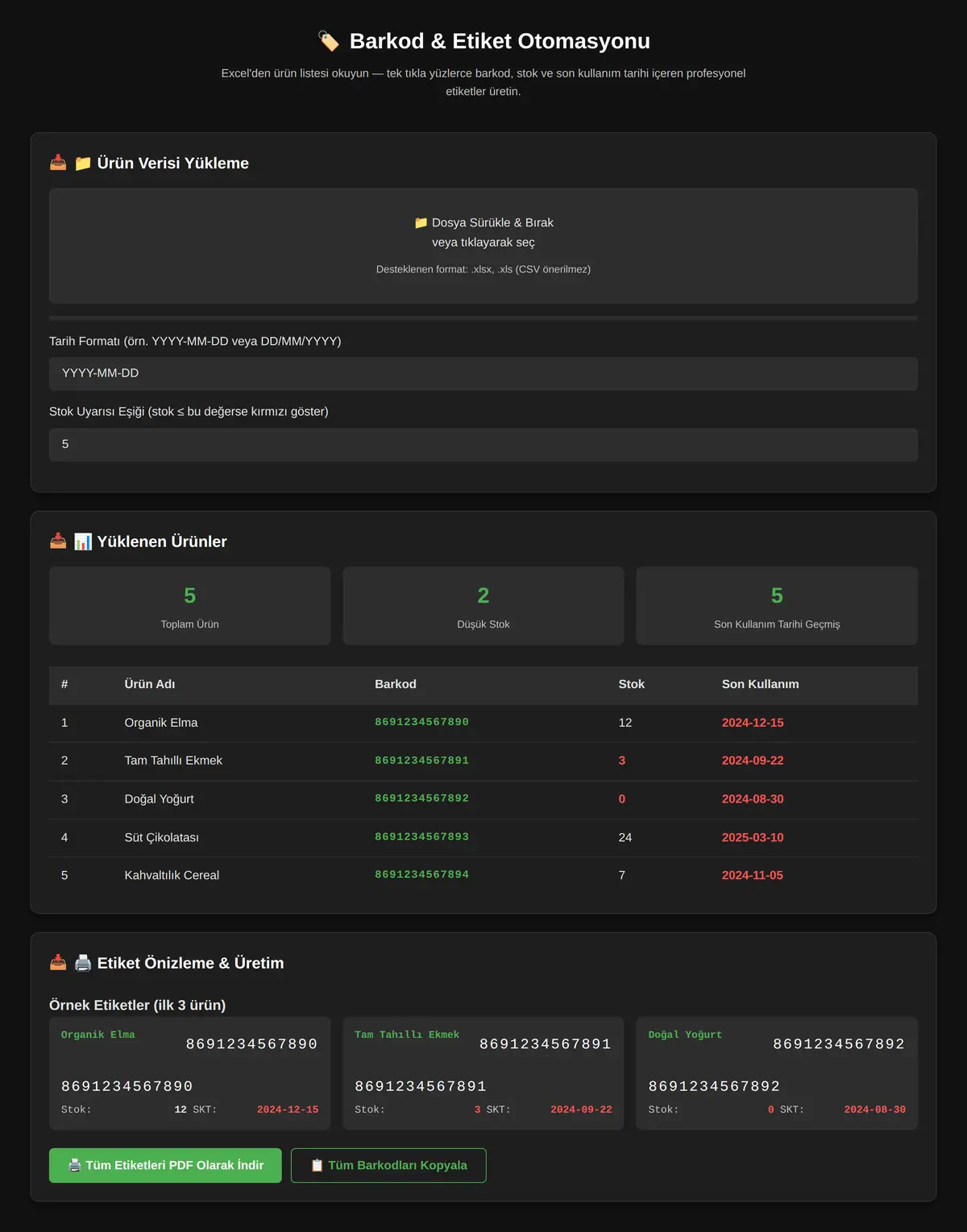Open the Dosya Sürükle & Bırak upload area
This screenshot has width=967, height=1232.
coord(483,246)
